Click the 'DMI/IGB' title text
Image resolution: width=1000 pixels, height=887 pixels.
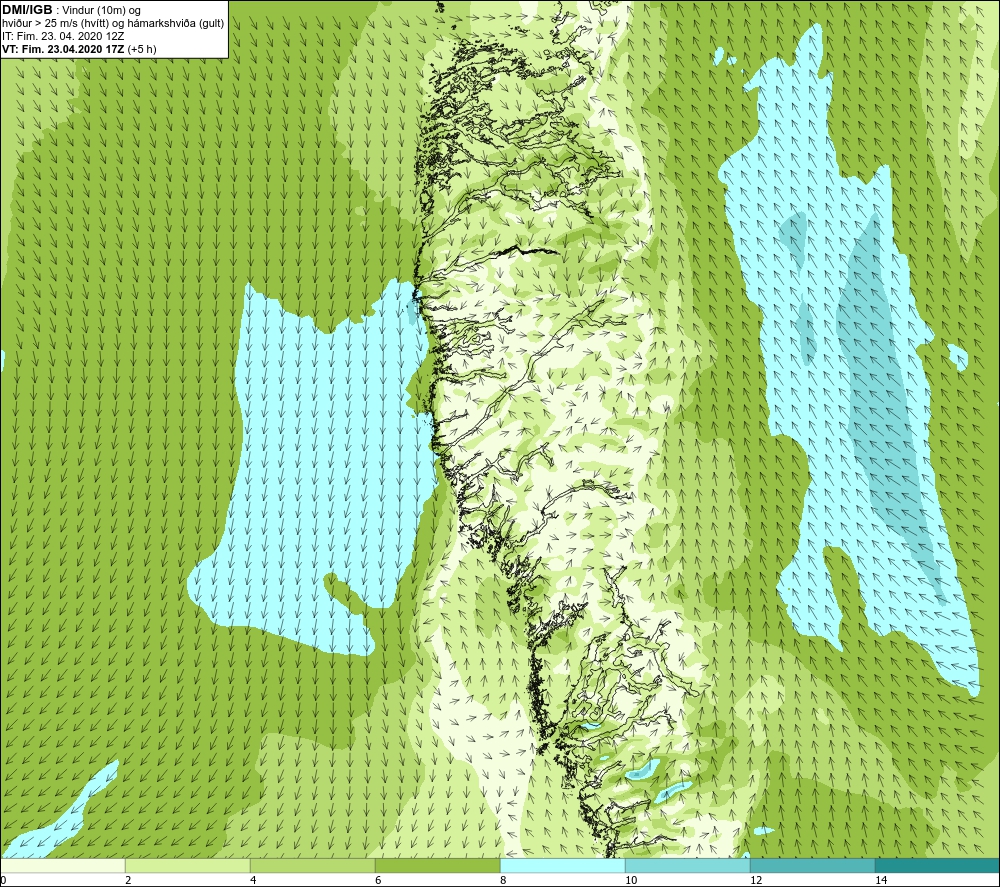(27, 10)
